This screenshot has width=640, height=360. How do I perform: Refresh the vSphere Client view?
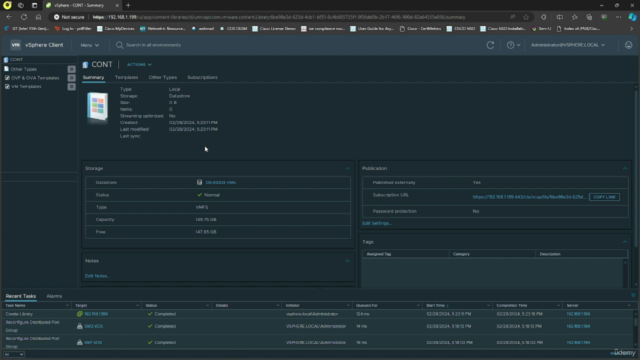[490, 45]
